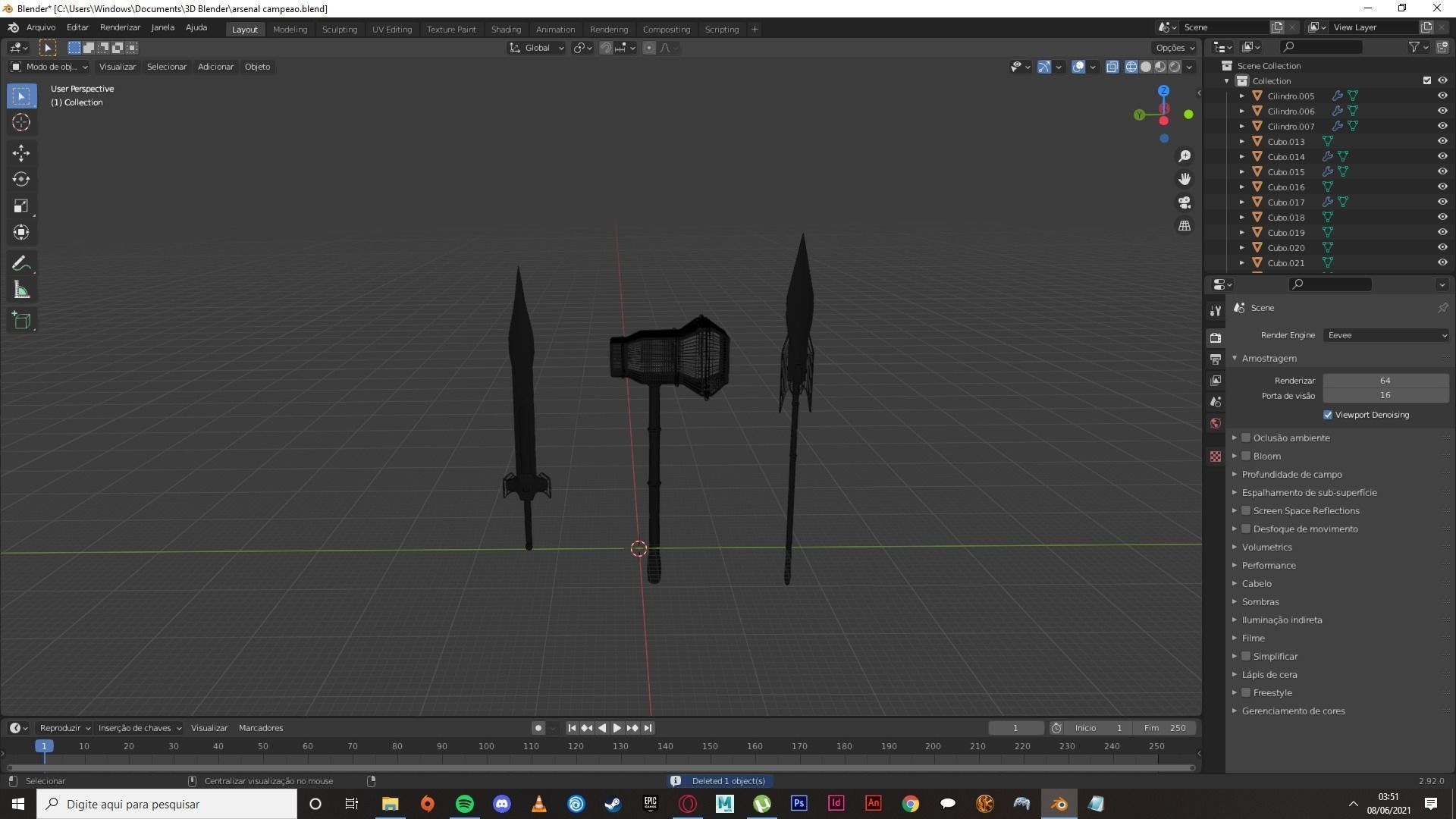Screen dimensions: 1456x819
Task: Adjust the Renderizar samples value 64
Action: 1385,381
